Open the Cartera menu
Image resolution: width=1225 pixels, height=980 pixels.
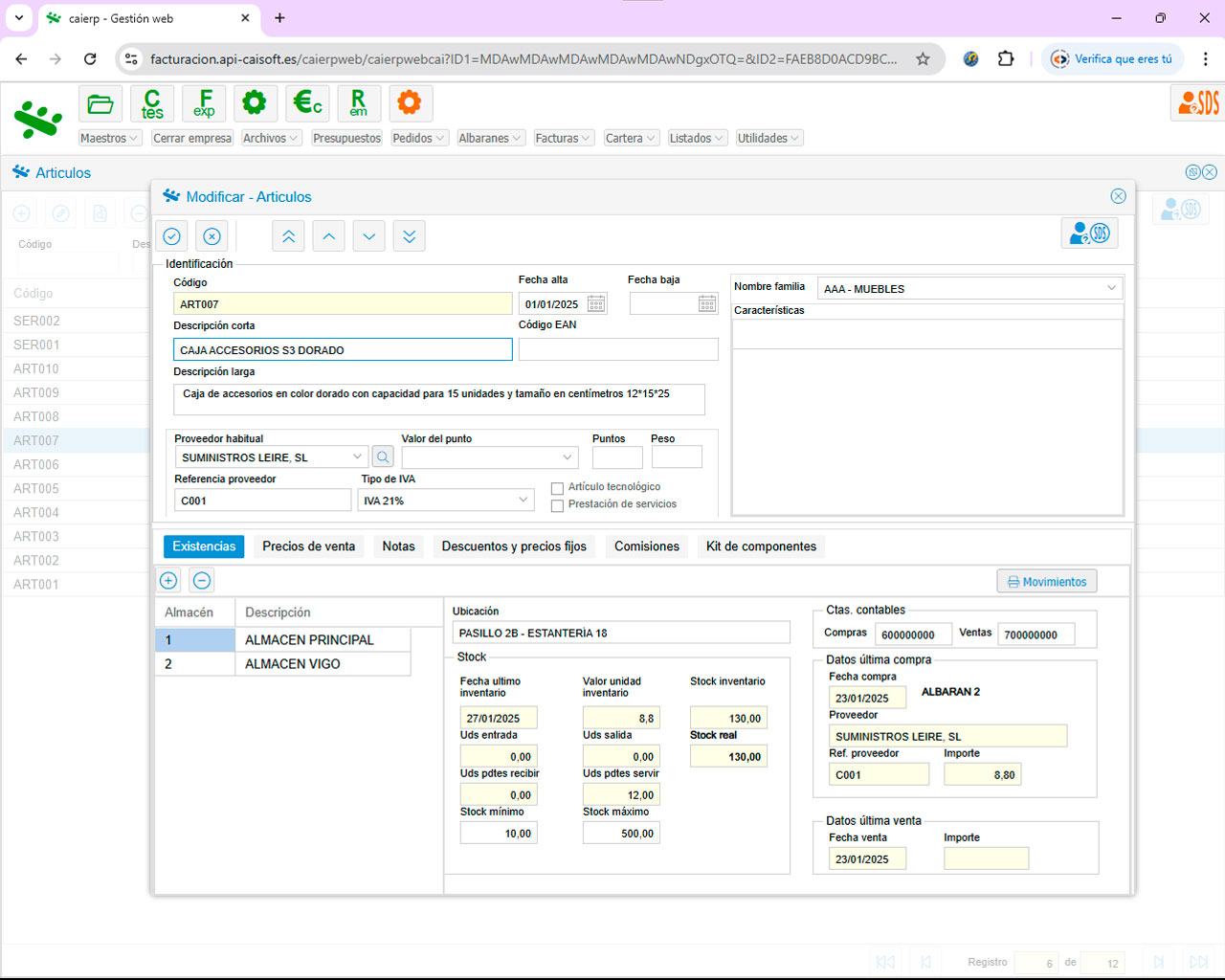point(632,138)
